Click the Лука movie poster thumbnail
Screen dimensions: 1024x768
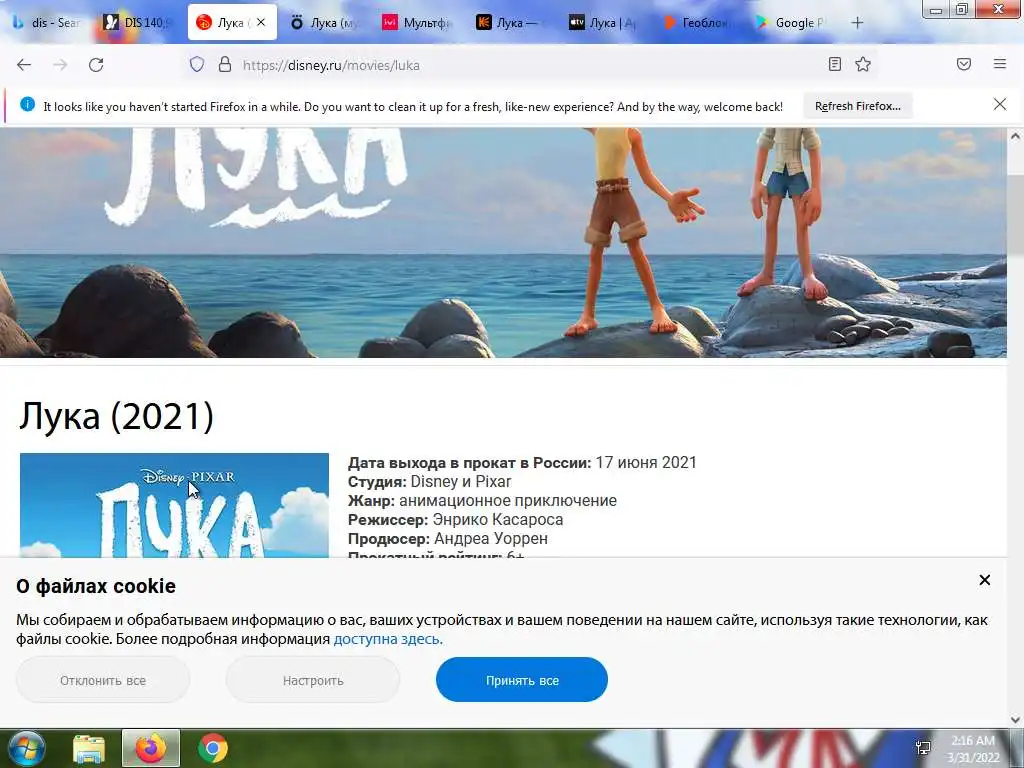click(x=174, y=505)
